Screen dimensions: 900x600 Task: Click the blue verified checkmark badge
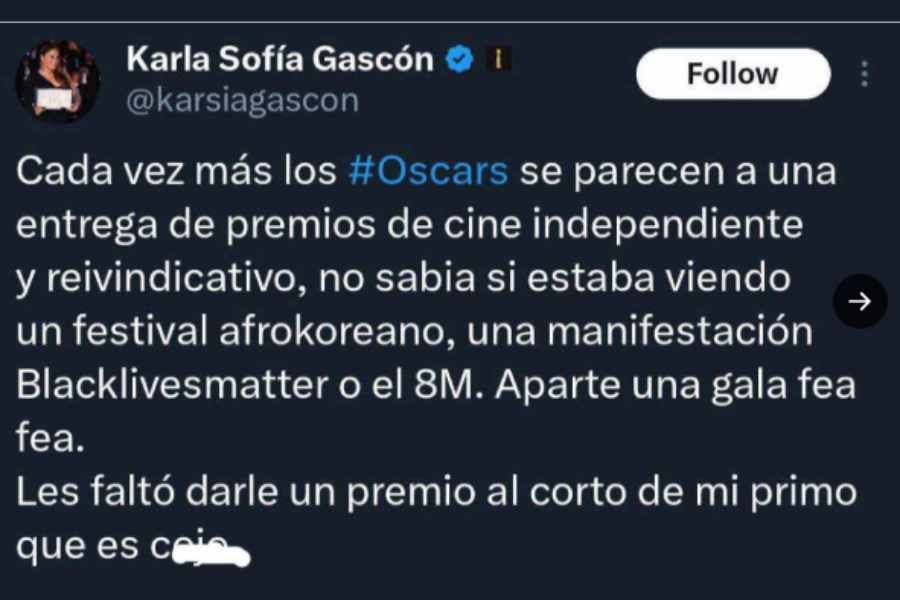pos(460,59)
